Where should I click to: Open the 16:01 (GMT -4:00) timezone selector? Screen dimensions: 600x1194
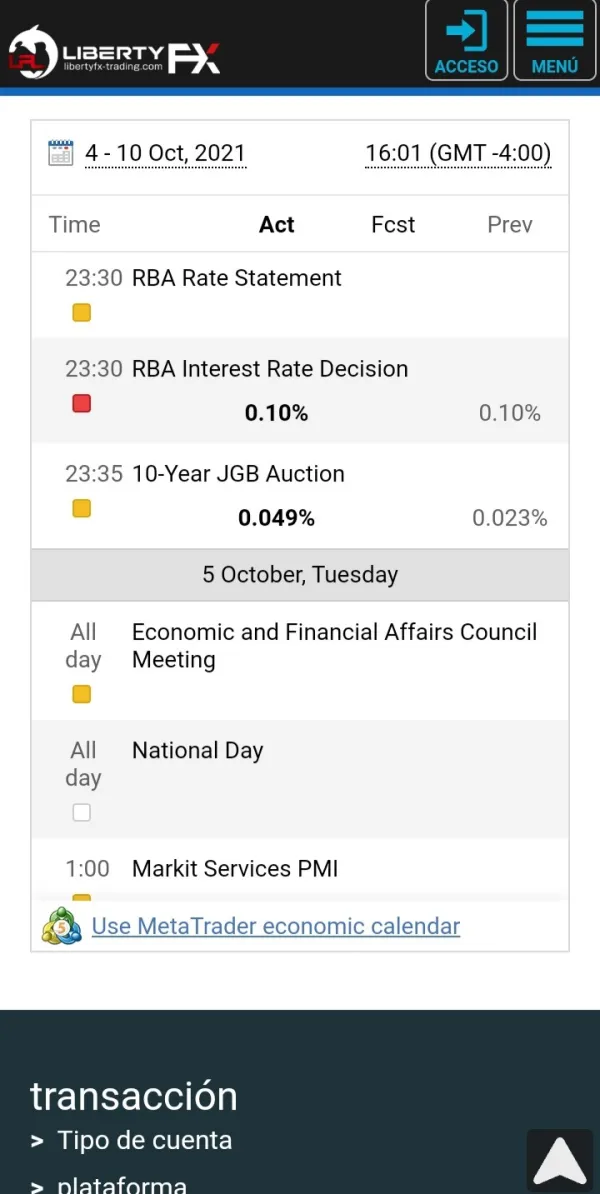pos(458,153)
